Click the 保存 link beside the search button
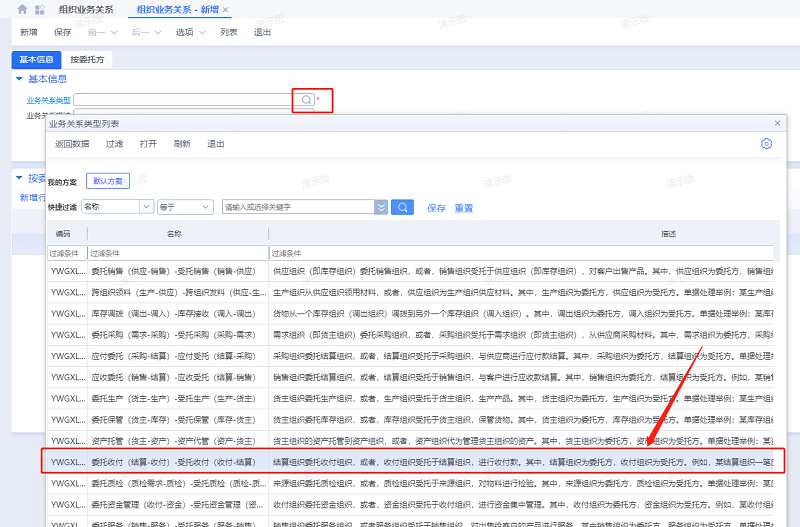The image size is (800, 527). point(436,208)
